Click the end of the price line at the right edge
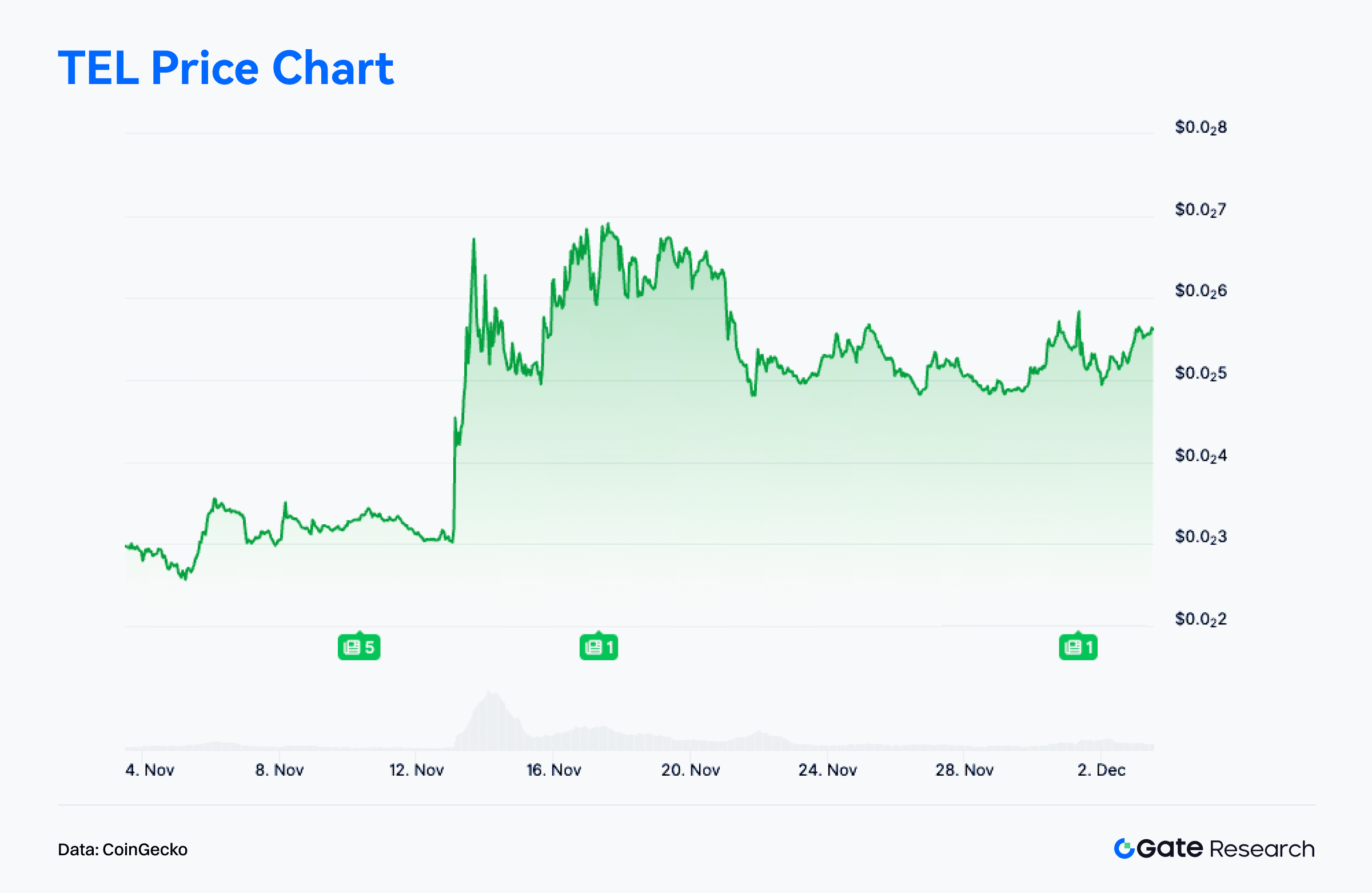The height and width of the screenshot is (893, 1372). (x=1152, y=329)
